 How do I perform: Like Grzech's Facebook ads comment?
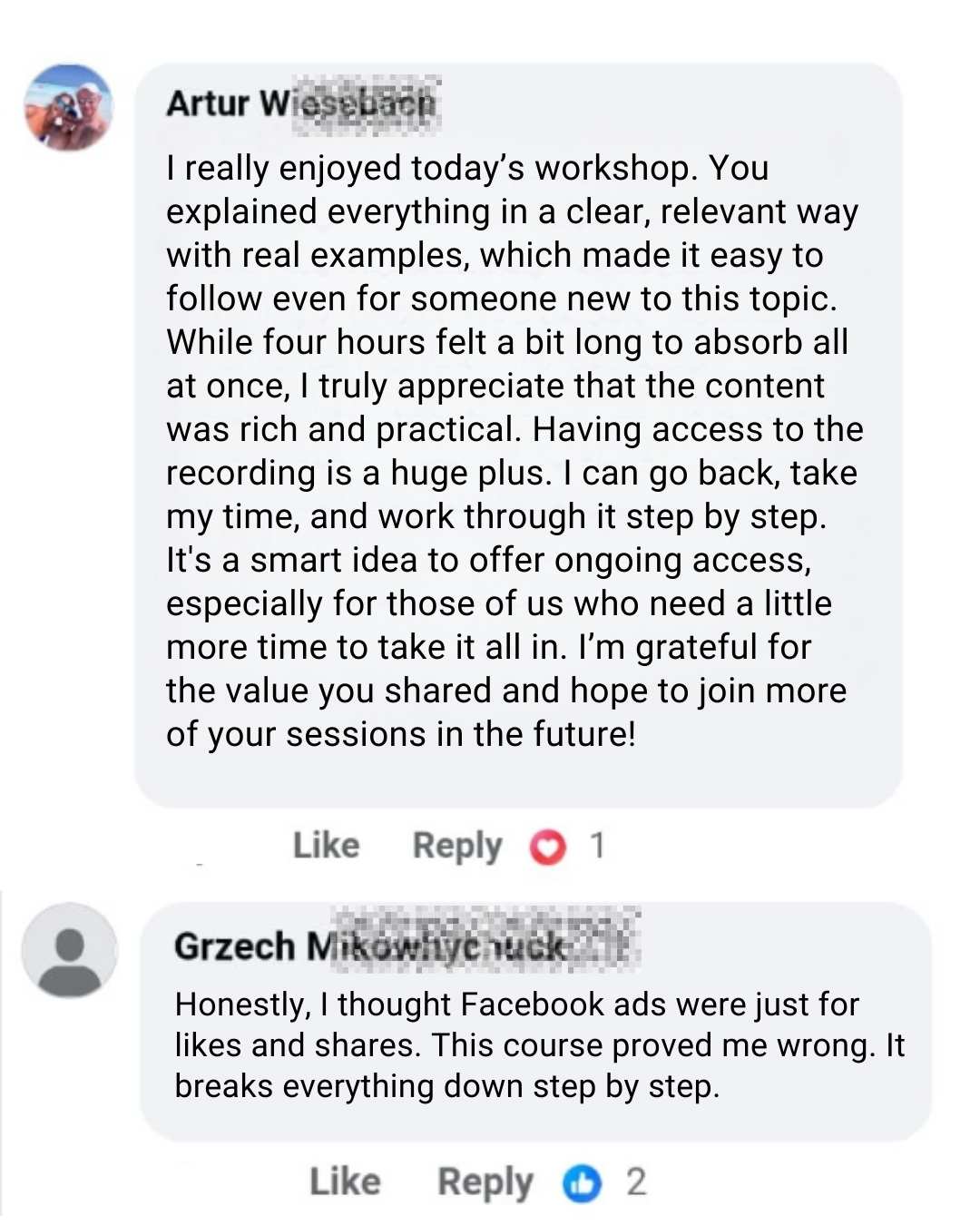coord(345,1181)
